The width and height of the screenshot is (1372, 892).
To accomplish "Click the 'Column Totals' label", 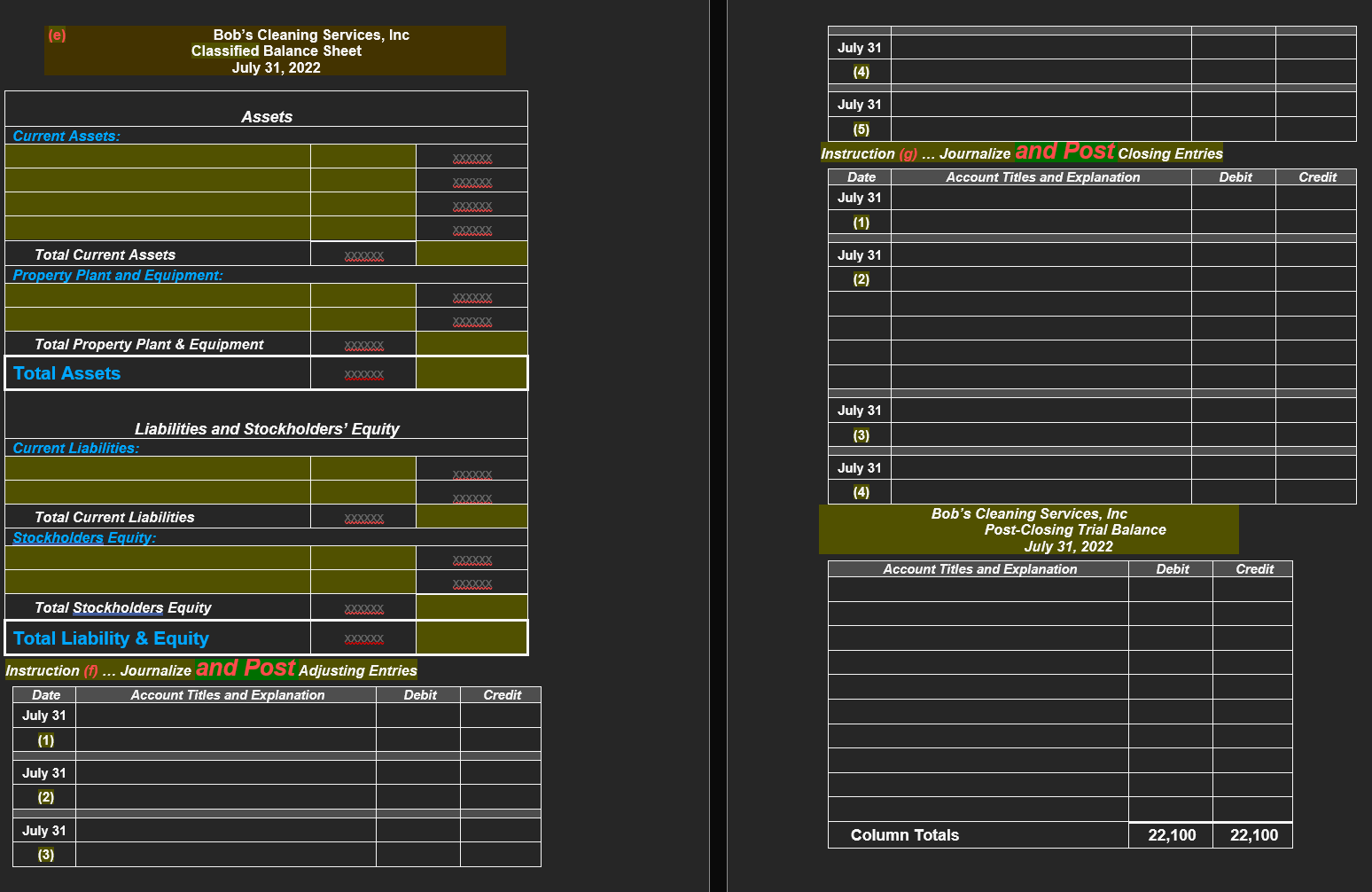I will pyautogui.click(x=905, y=835).
